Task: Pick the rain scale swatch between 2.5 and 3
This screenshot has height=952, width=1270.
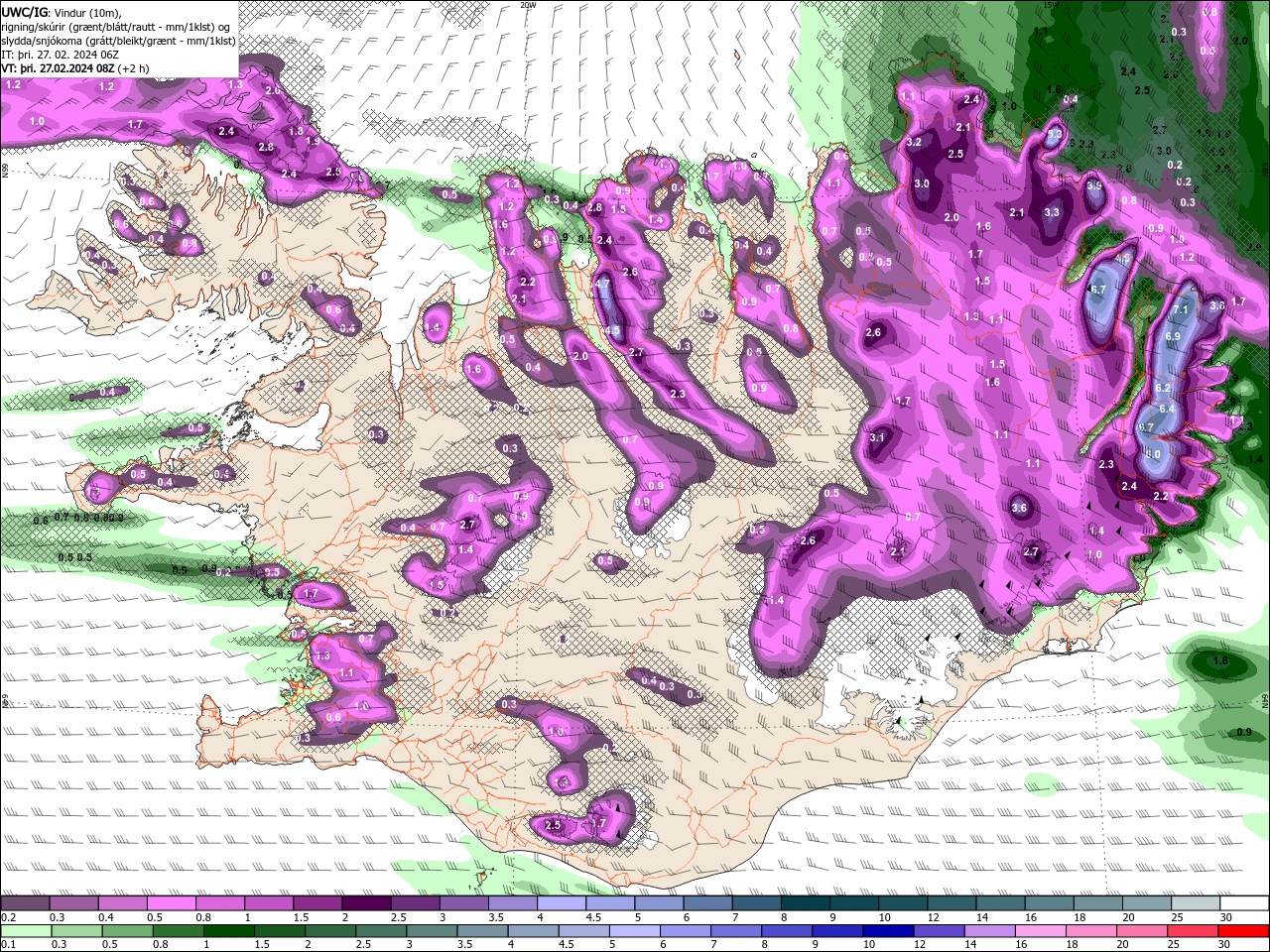Action: (381, 931)
